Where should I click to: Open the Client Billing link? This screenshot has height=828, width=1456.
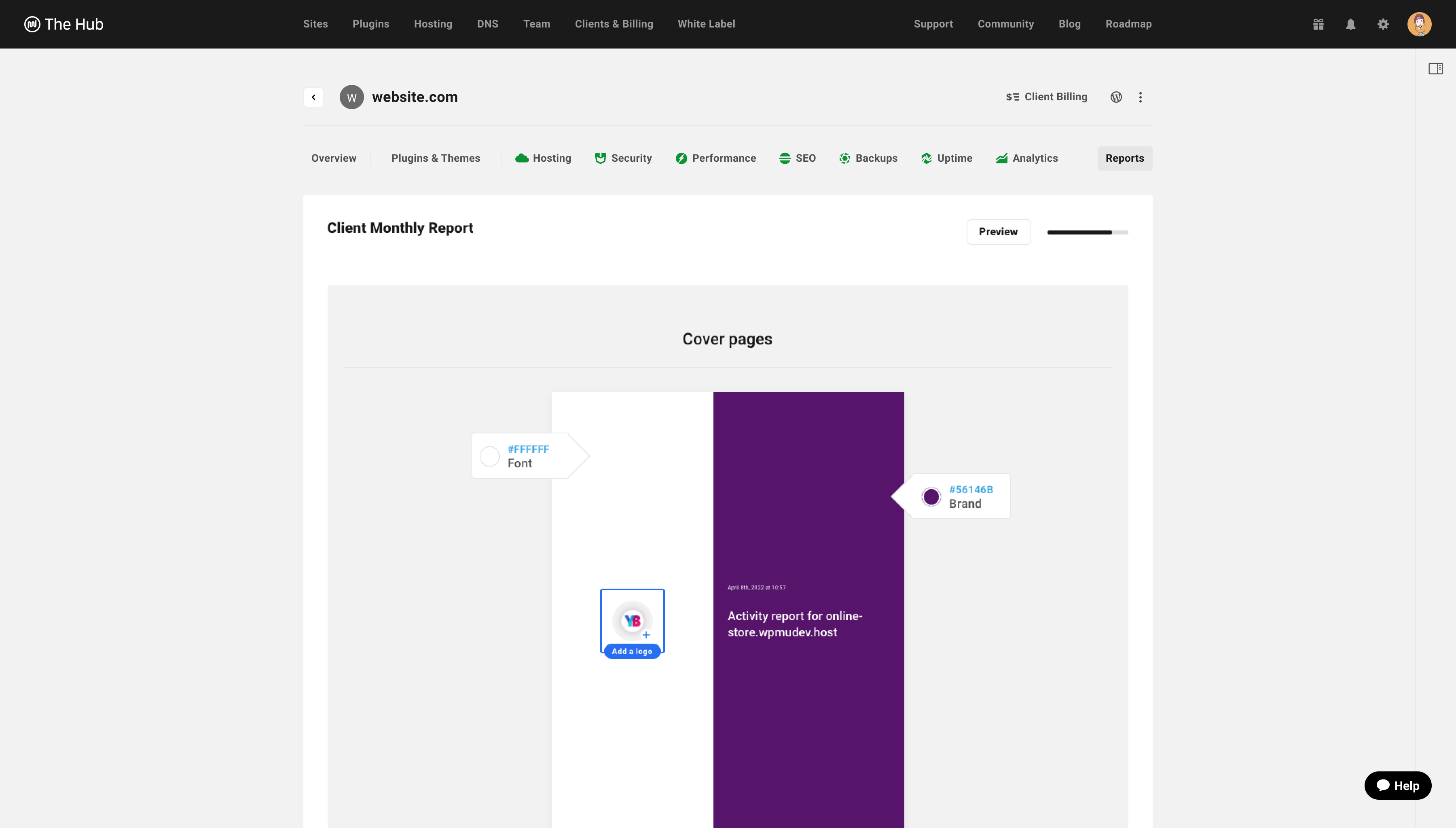1047,97
